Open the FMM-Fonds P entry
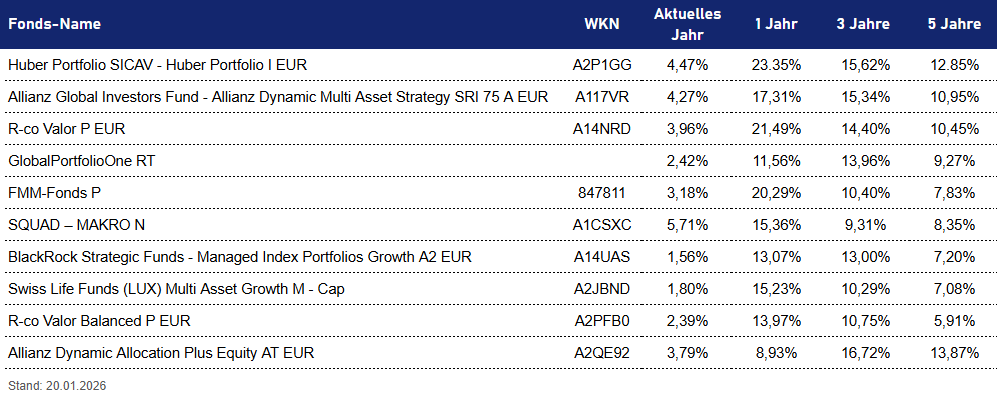This screenshot has width=997, height=403. click(x=55, y=193)
